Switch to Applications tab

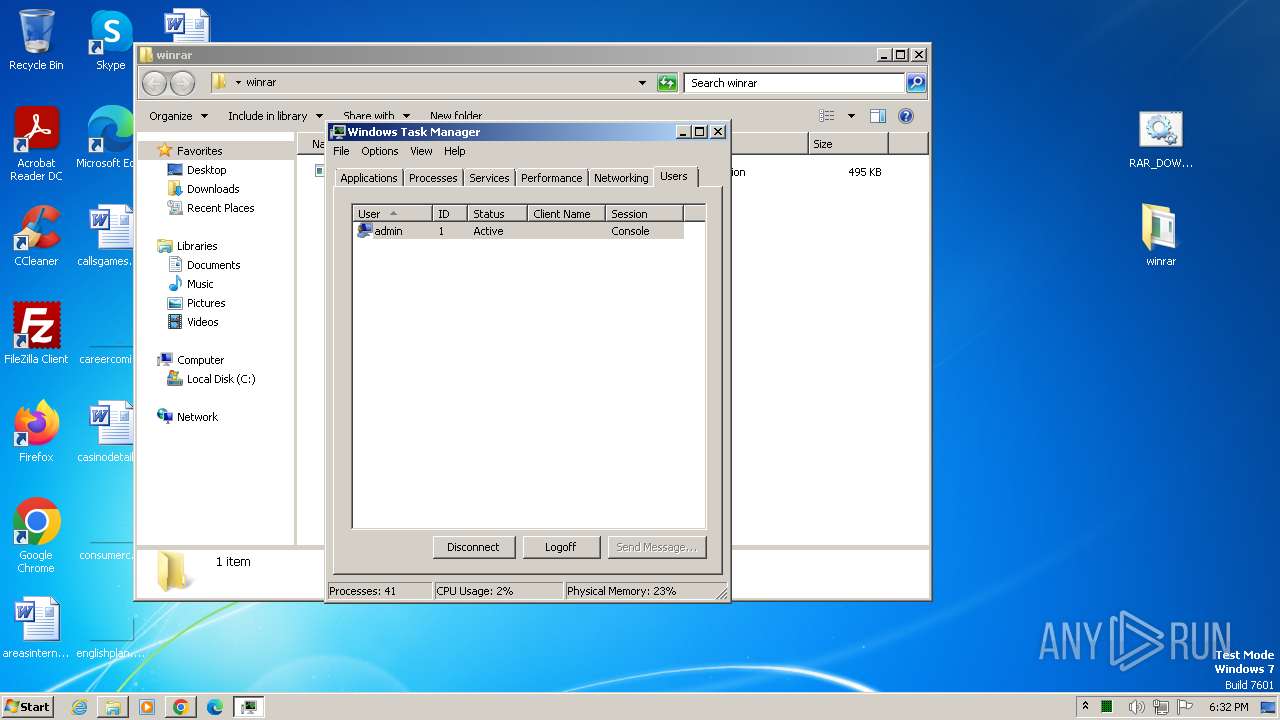click(x=369, y=178)
